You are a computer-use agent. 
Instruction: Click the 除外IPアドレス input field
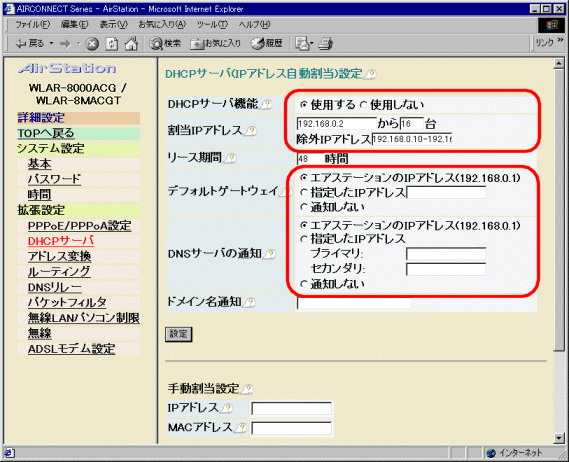click(412, 139)
